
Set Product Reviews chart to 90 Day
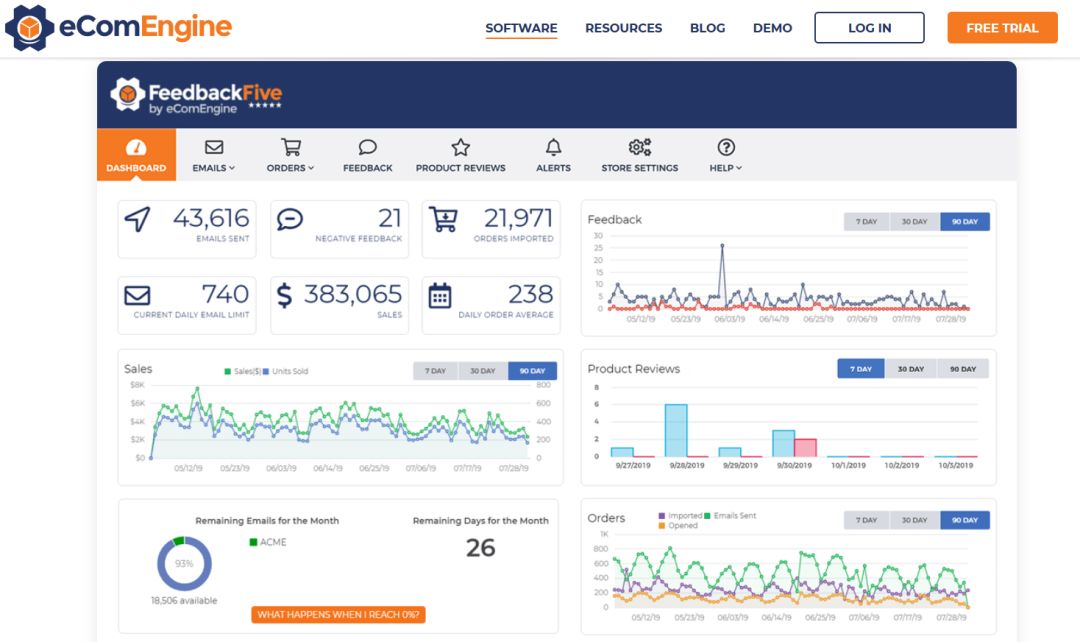[x=962, y=369]
